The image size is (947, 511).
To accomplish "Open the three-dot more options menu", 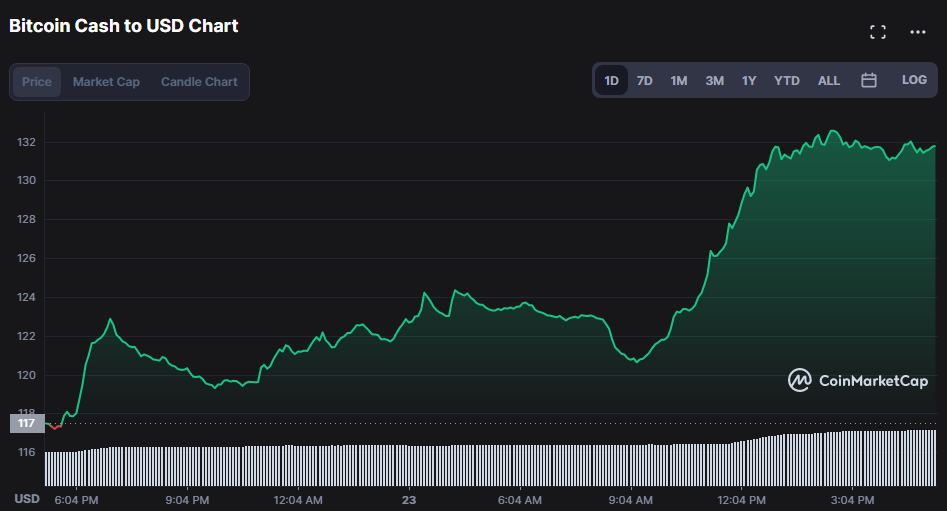I will 917,32.
